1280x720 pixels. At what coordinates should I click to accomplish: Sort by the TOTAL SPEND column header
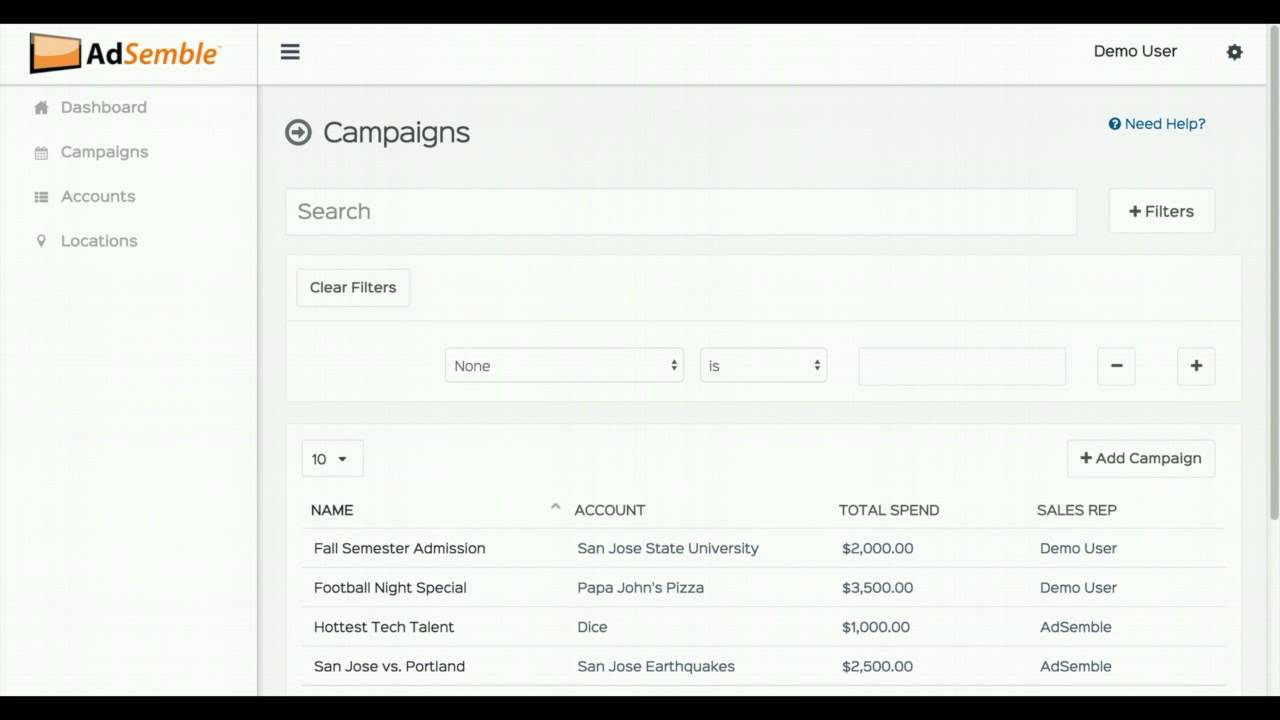pos(889,510)
